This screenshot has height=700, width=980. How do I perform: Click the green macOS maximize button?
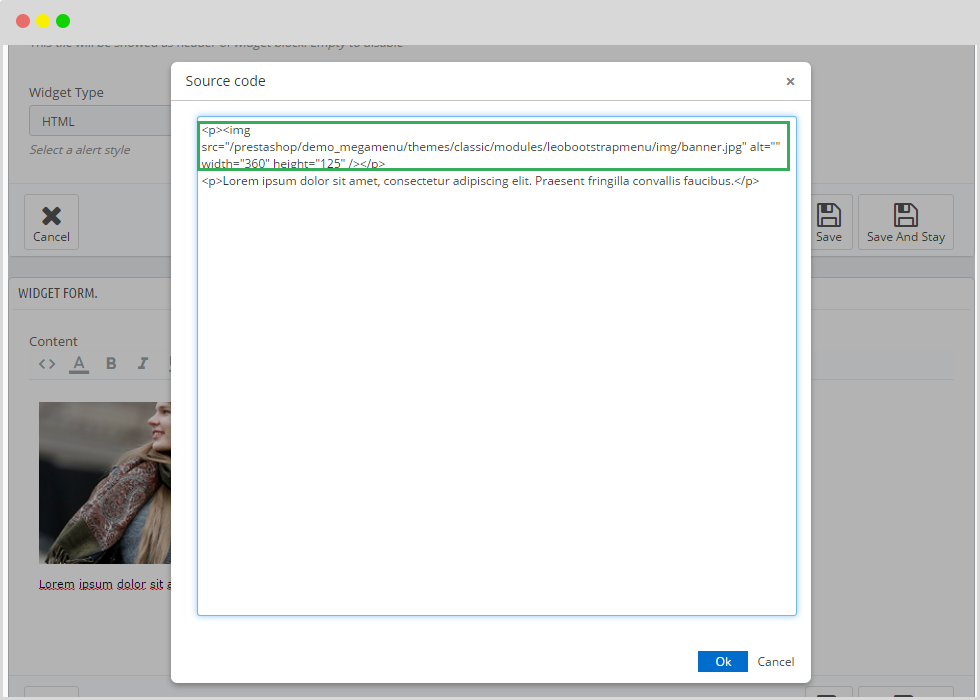coord(63,21)
